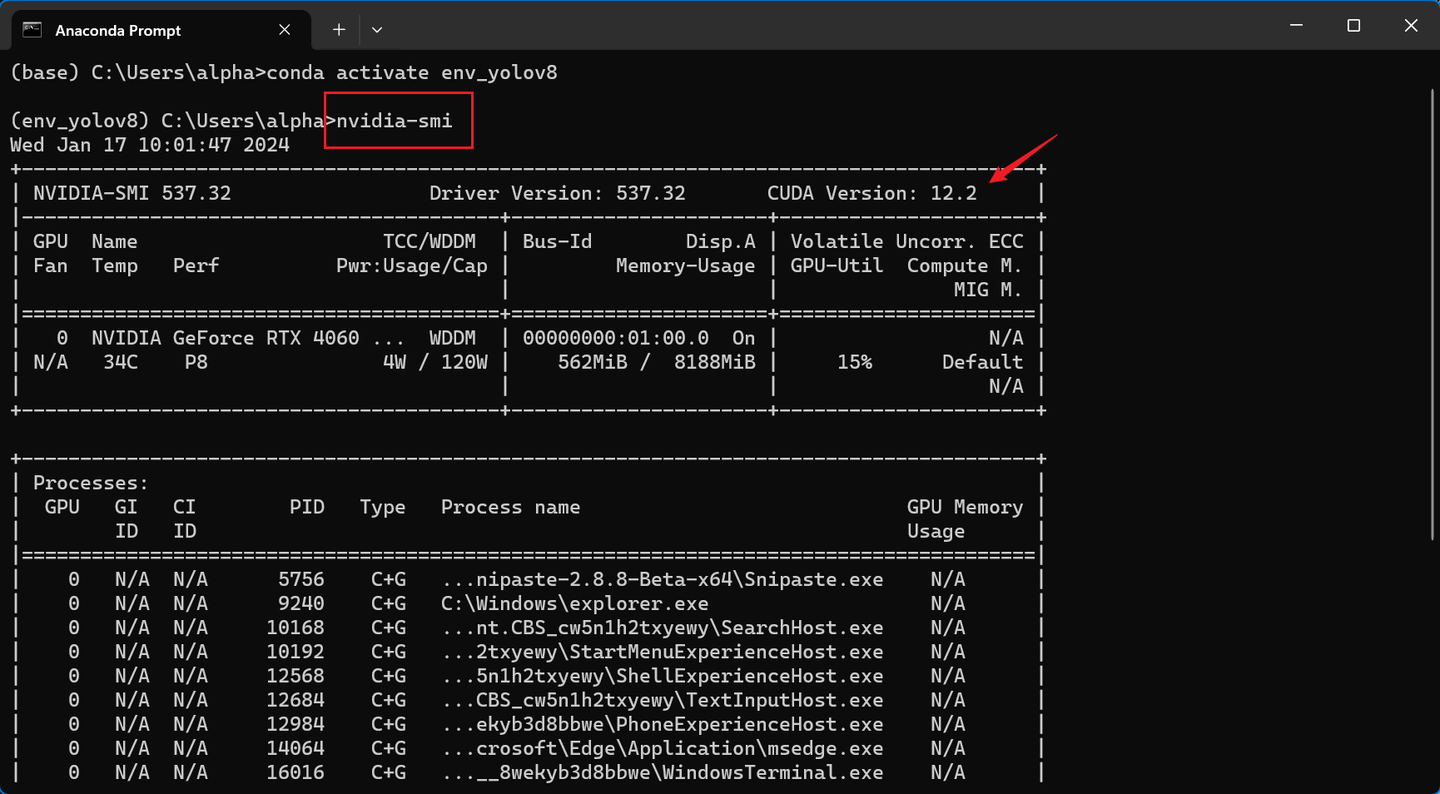Minimize the terminal window
The height and width of the screenshot is (794, 1440).
click(x=1296, y=26)
